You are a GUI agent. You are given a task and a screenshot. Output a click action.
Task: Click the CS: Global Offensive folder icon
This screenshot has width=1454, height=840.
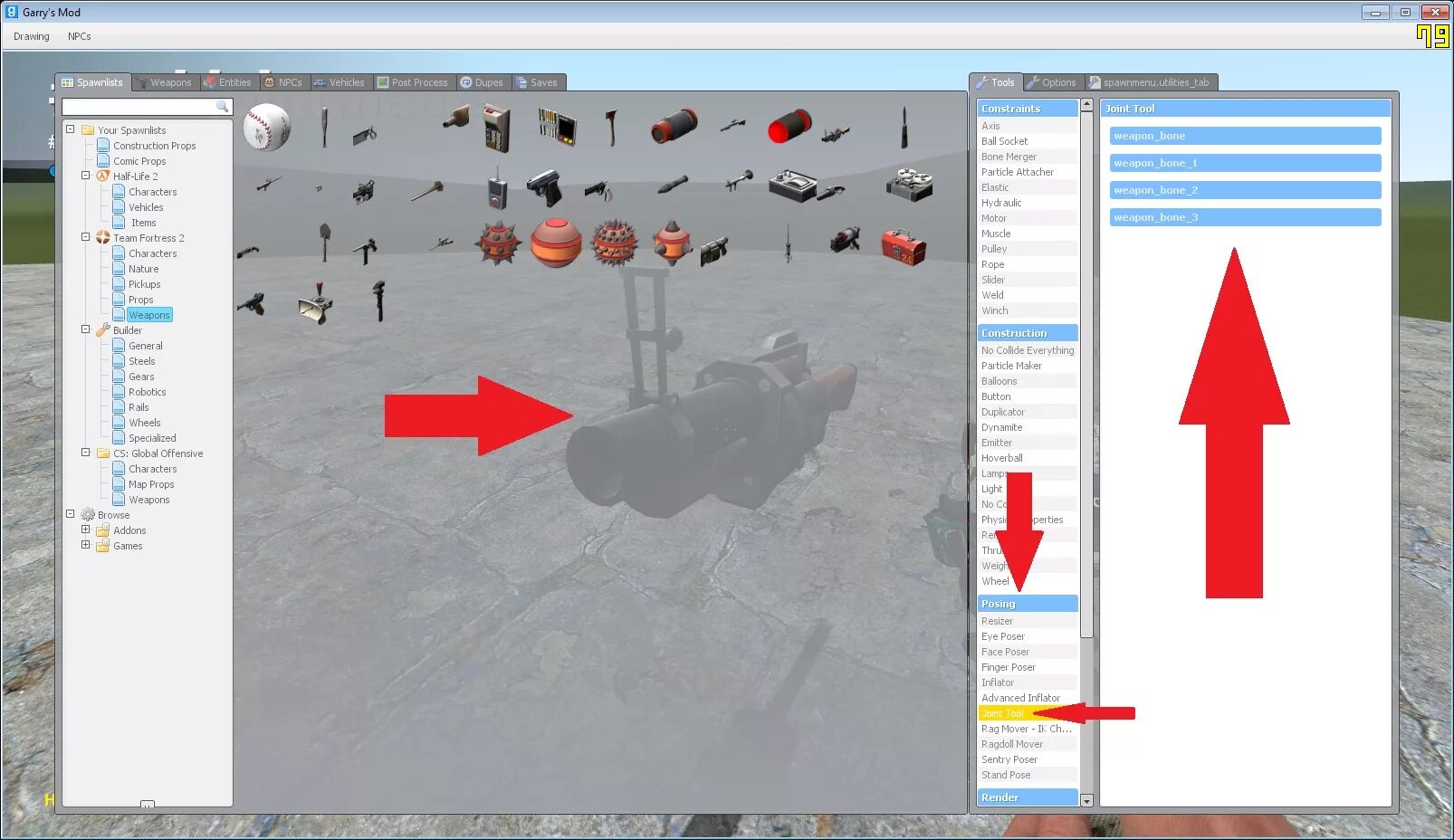coord(103,453)
